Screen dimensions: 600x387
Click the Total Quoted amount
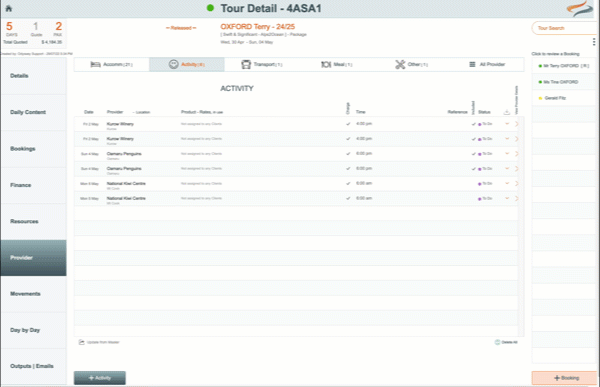coord(52,42)
